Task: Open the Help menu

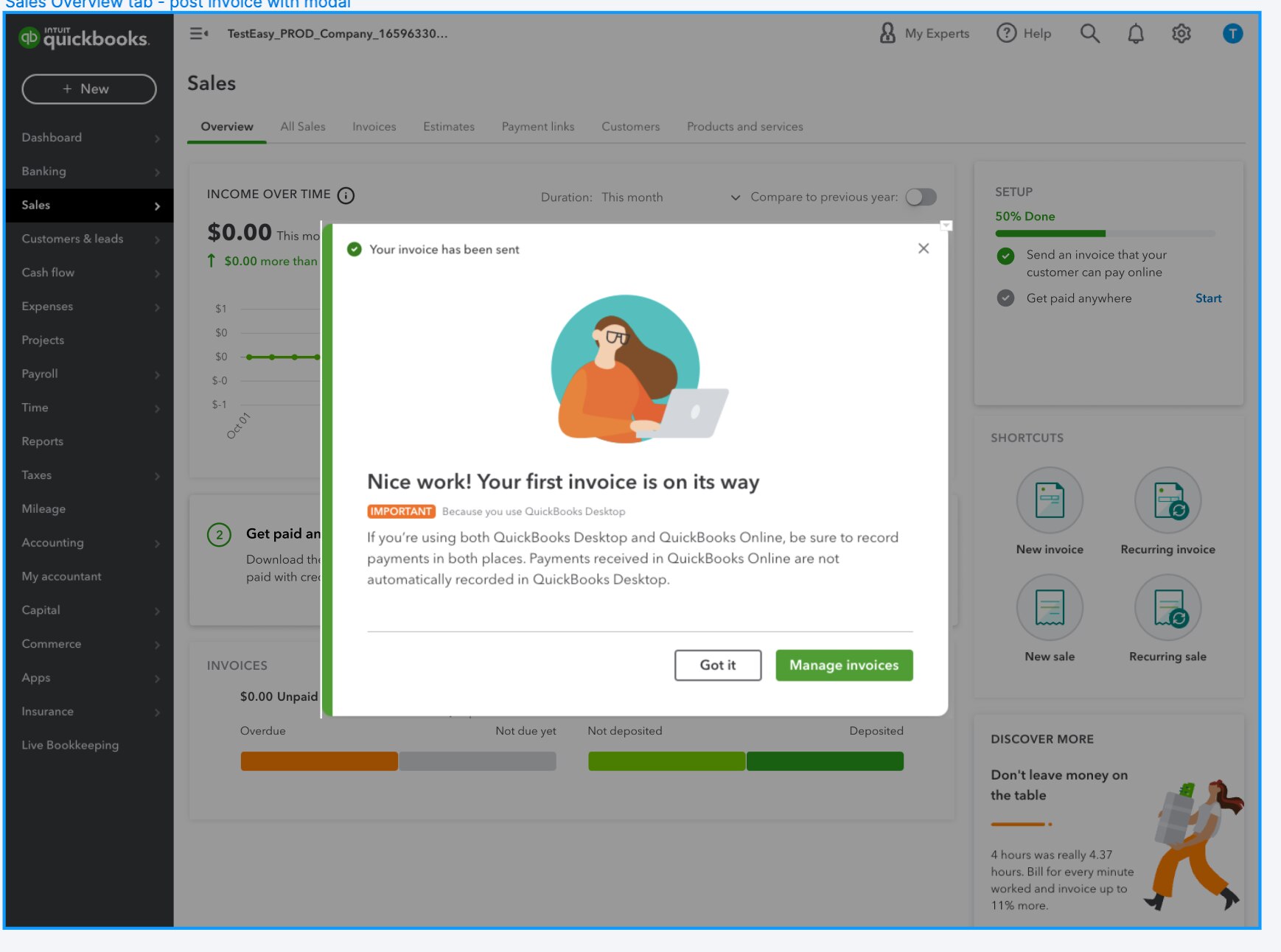Action: [1024, 33]
